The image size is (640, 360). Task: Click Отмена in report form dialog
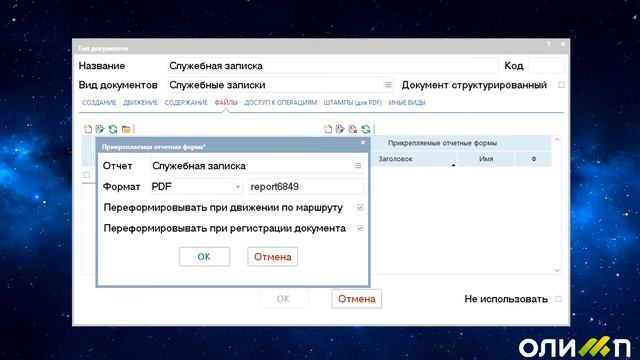273,257
